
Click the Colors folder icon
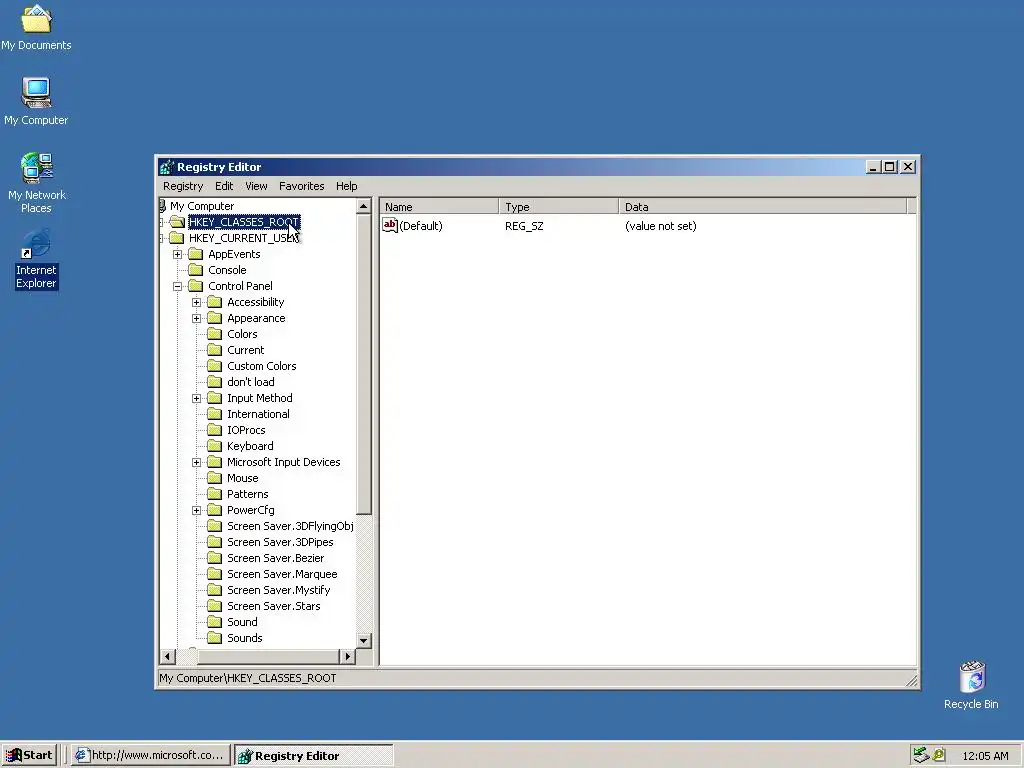click(x=215, y=334)
